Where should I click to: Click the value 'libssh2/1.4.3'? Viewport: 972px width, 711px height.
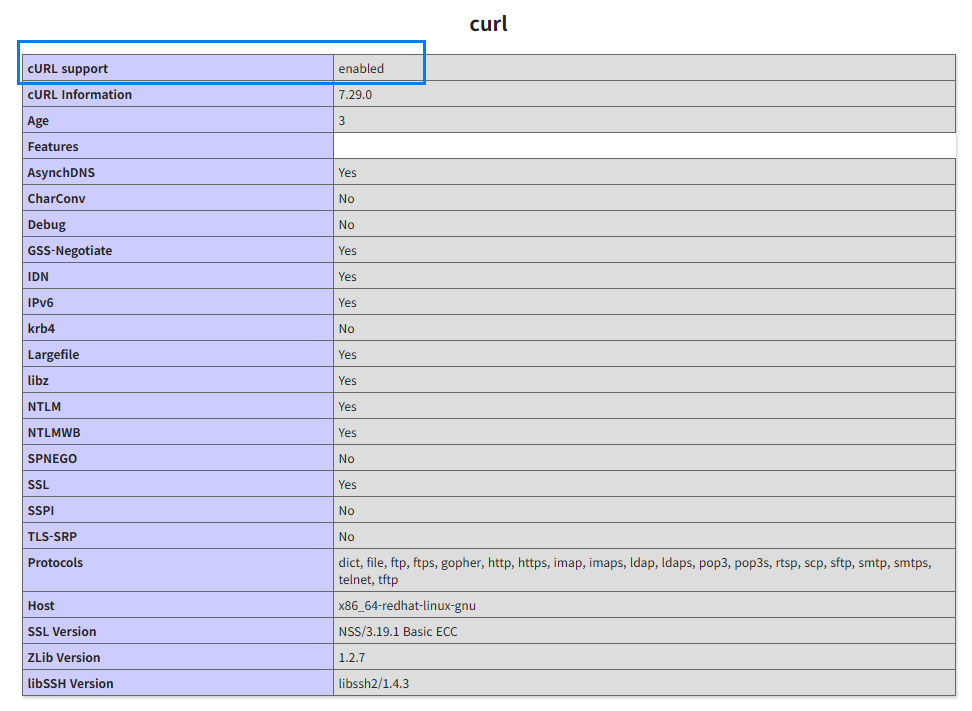pyautogui.click(x=374, y=684)
